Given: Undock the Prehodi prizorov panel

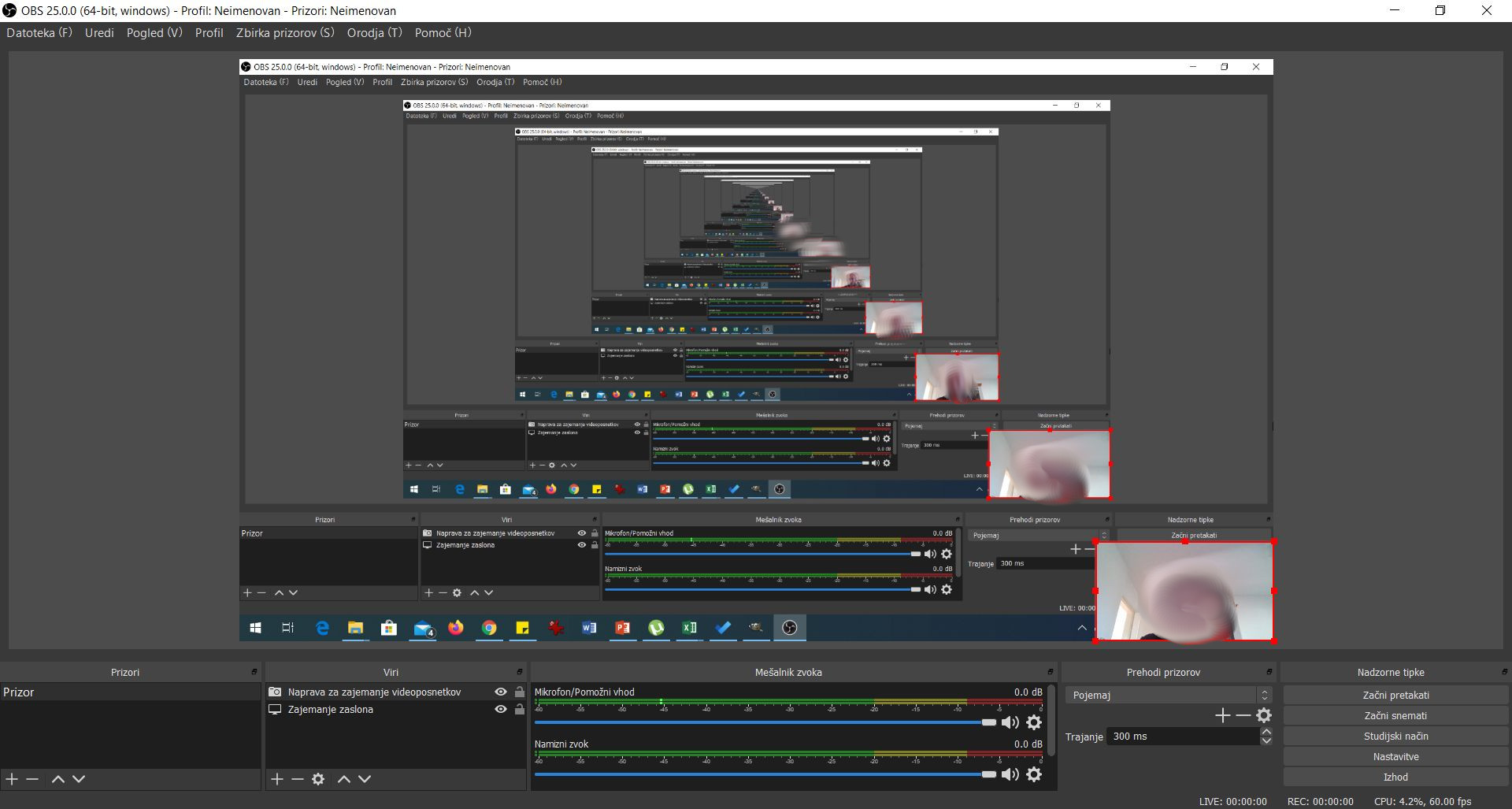Looking at the screenshot, I should pyautogui.click(x=1269, y=672).
